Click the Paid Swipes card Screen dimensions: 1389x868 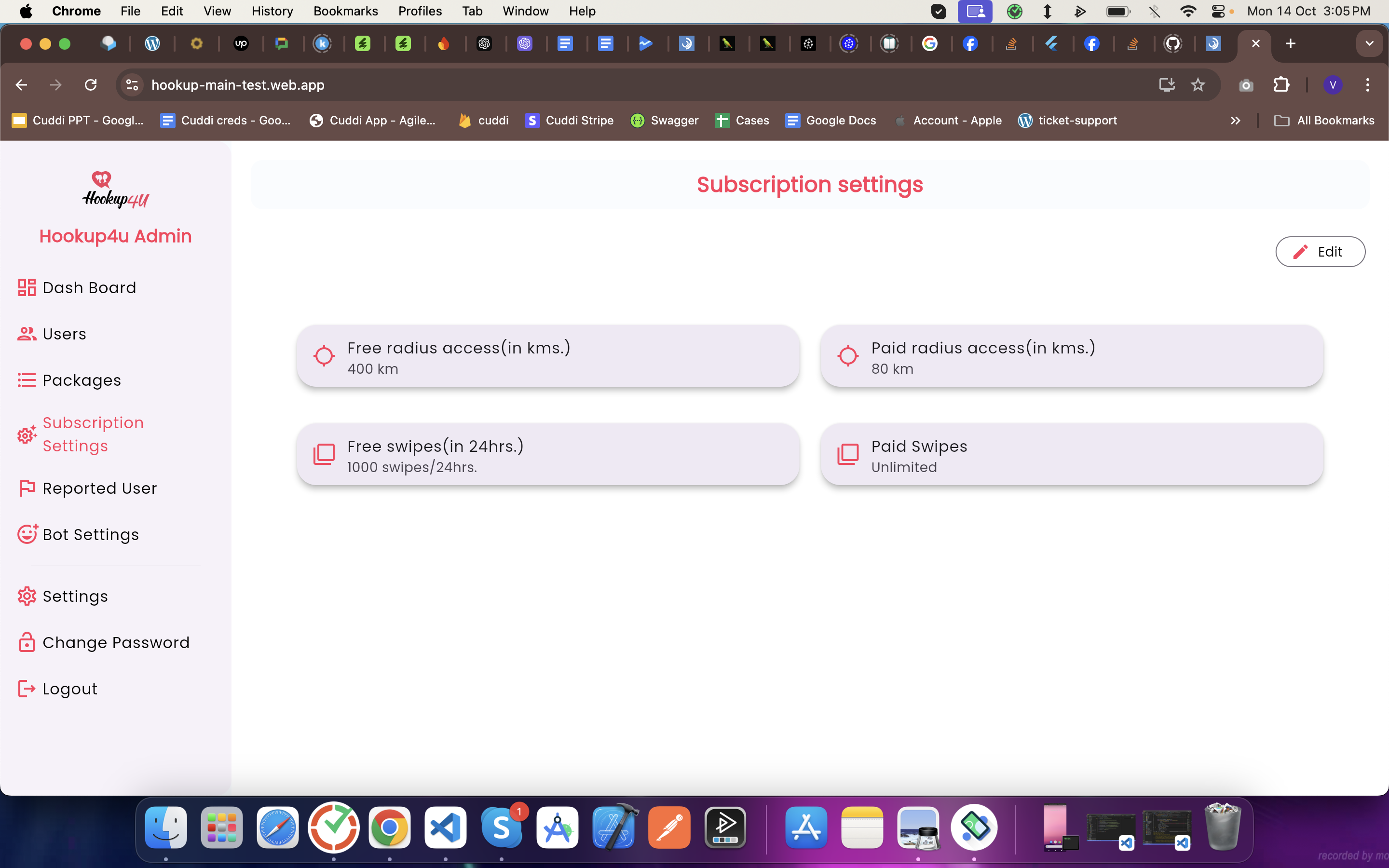tap(1072, 454)
